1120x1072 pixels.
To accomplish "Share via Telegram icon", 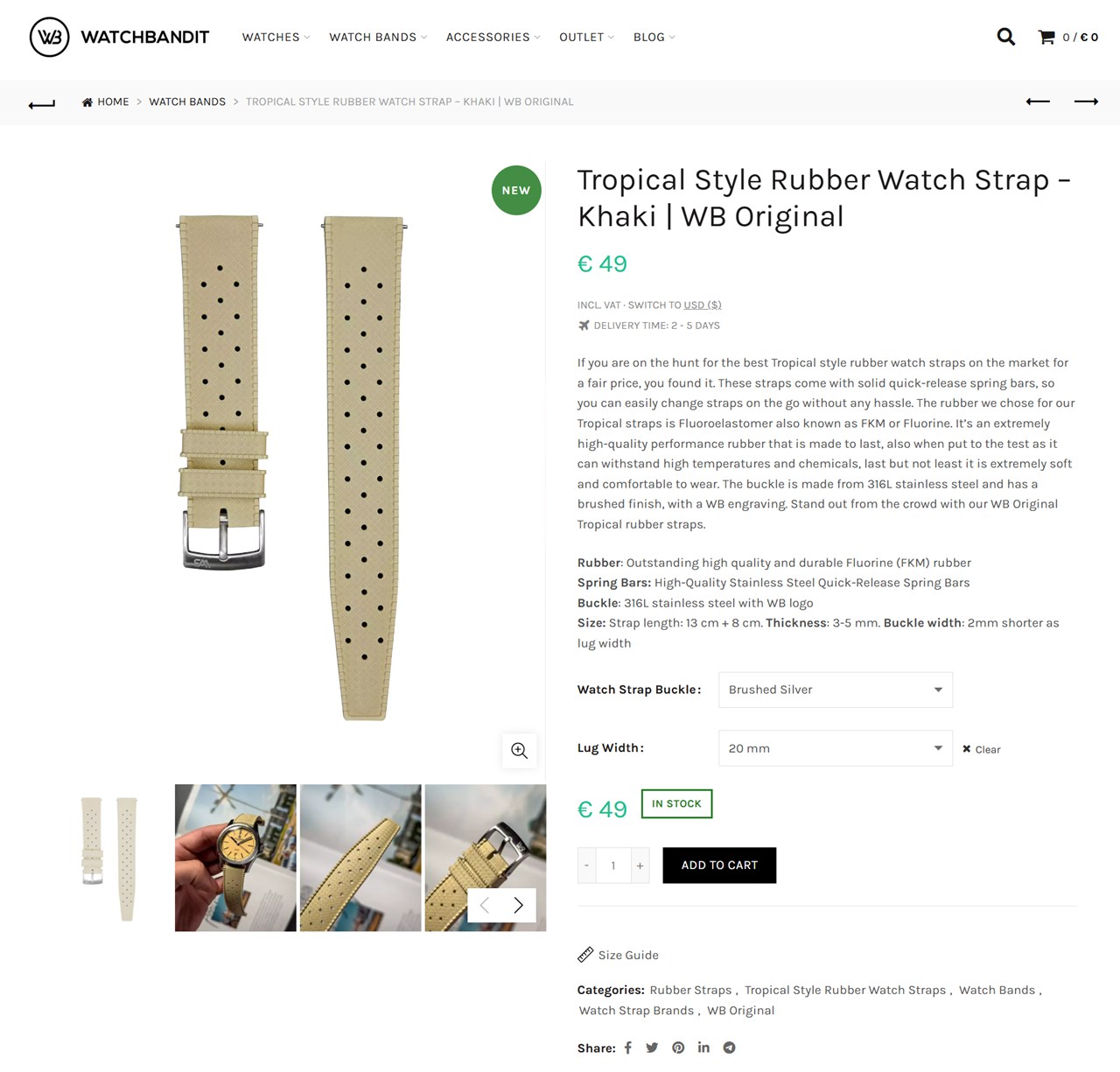I will [729, 1047].
